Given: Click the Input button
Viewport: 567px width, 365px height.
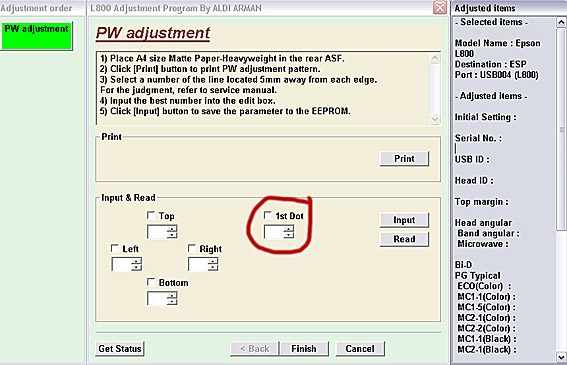Looking at the screenshot, I should pyautogui.click(x=404, y=220).
